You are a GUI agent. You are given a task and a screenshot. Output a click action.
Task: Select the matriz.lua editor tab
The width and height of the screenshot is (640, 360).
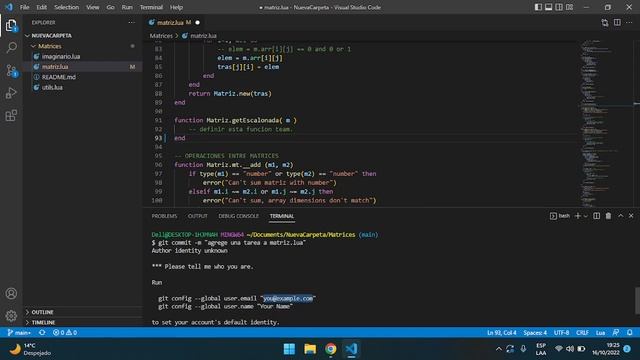(174, 22)
